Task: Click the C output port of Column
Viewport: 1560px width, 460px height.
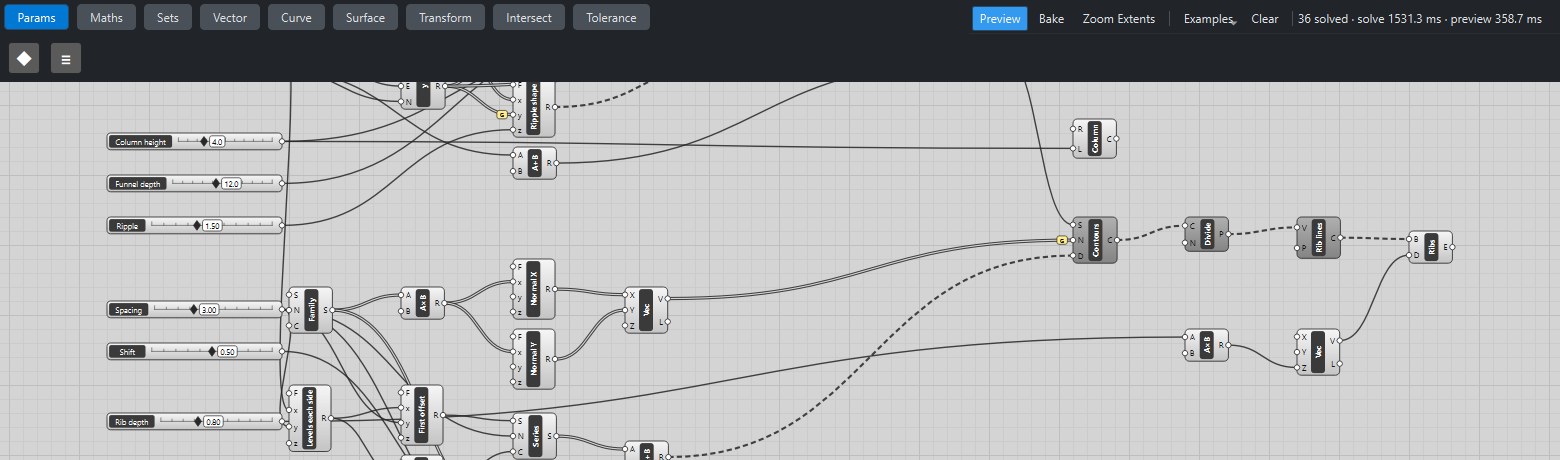Action: [1117, 139]
